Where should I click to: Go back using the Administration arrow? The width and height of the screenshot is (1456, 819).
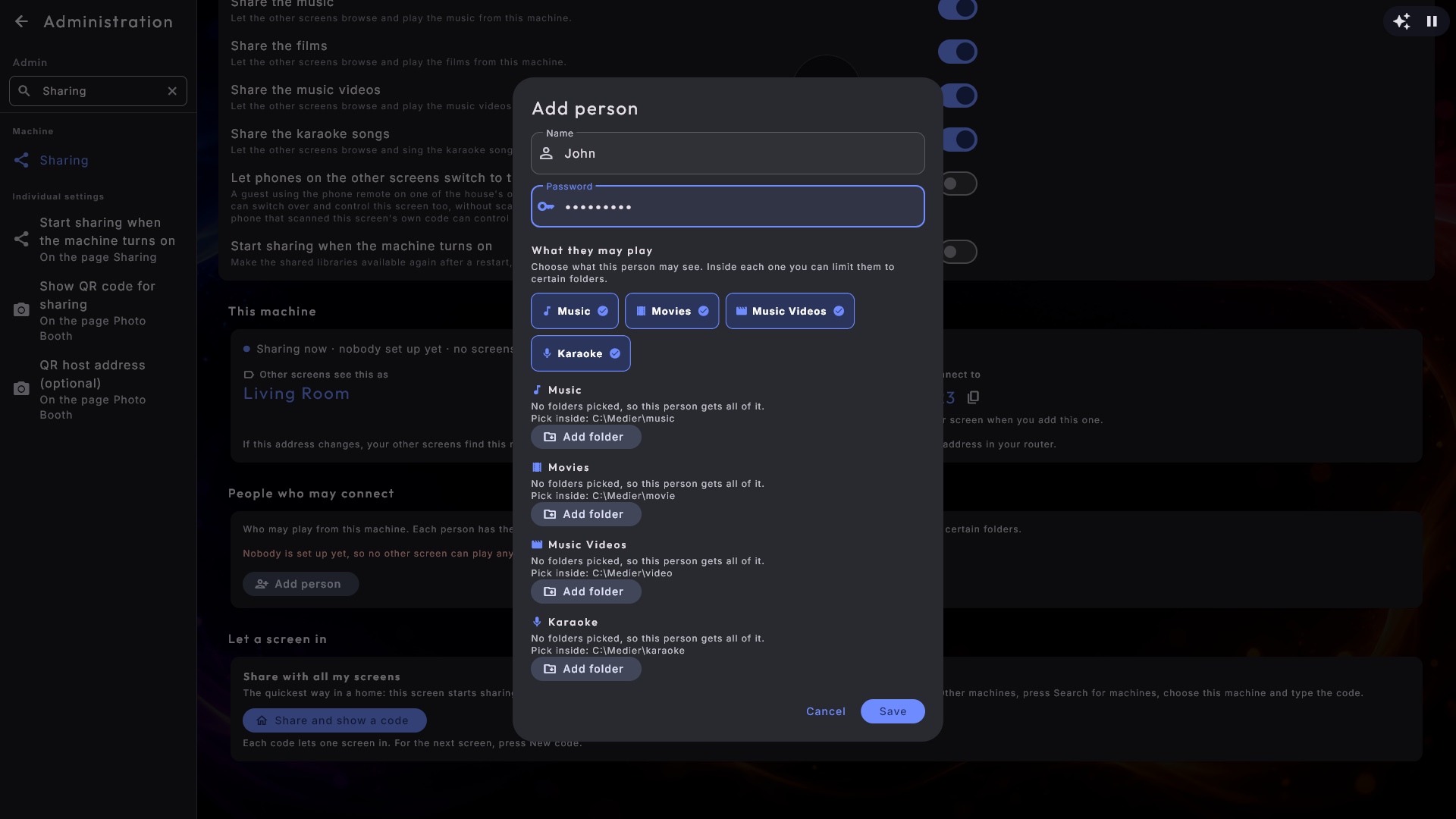coord(21,22)
